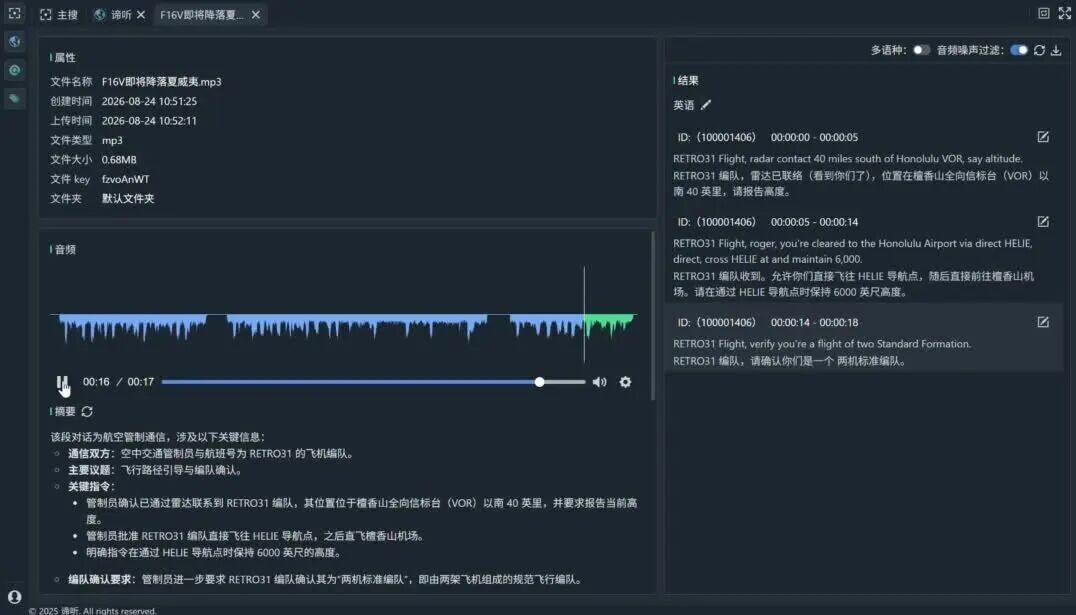Click upload time 2026-08-24 10:52:11
This screenshot has height=615, width=1076.
point(149,121)
